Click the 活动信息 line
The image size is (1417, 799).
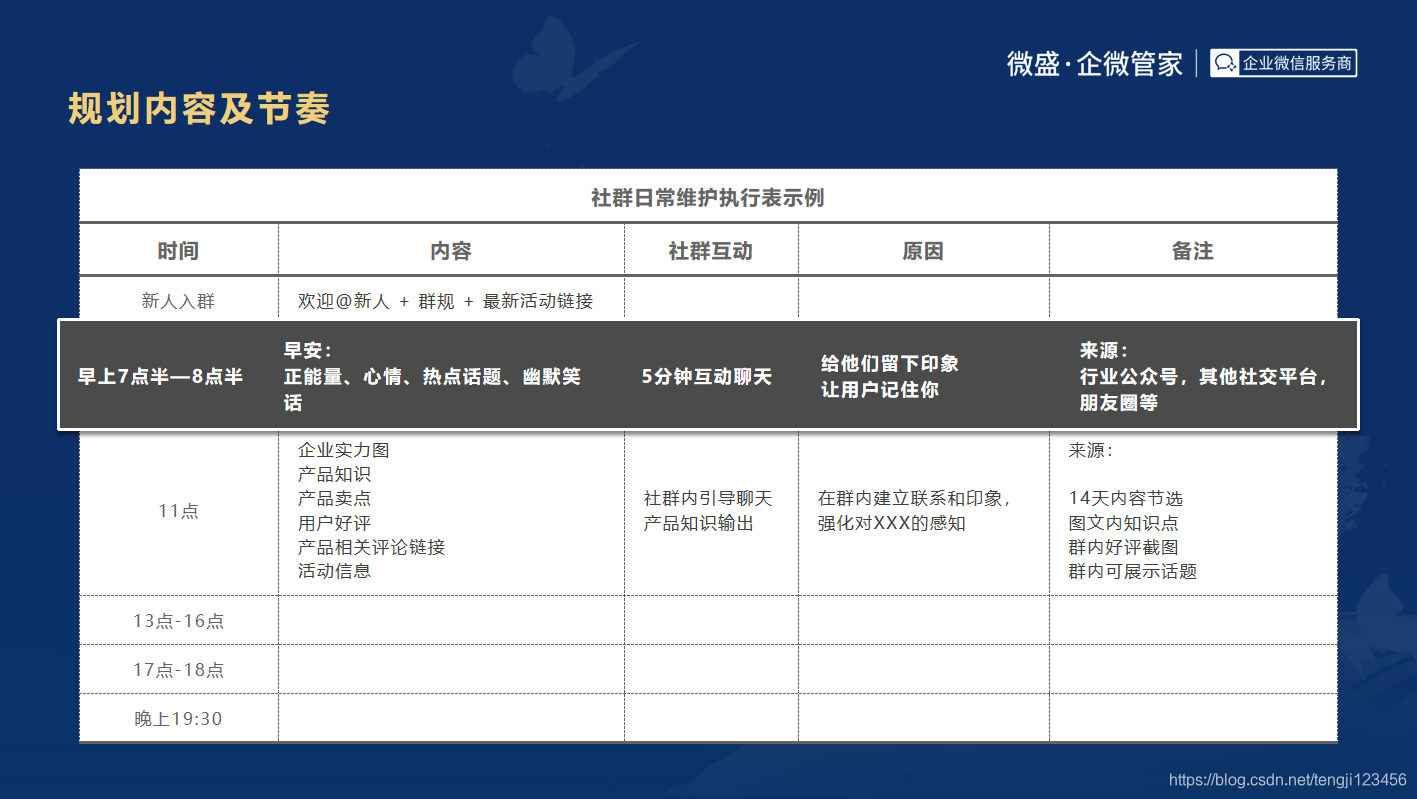pyautogui.click(x=334, y=571)
